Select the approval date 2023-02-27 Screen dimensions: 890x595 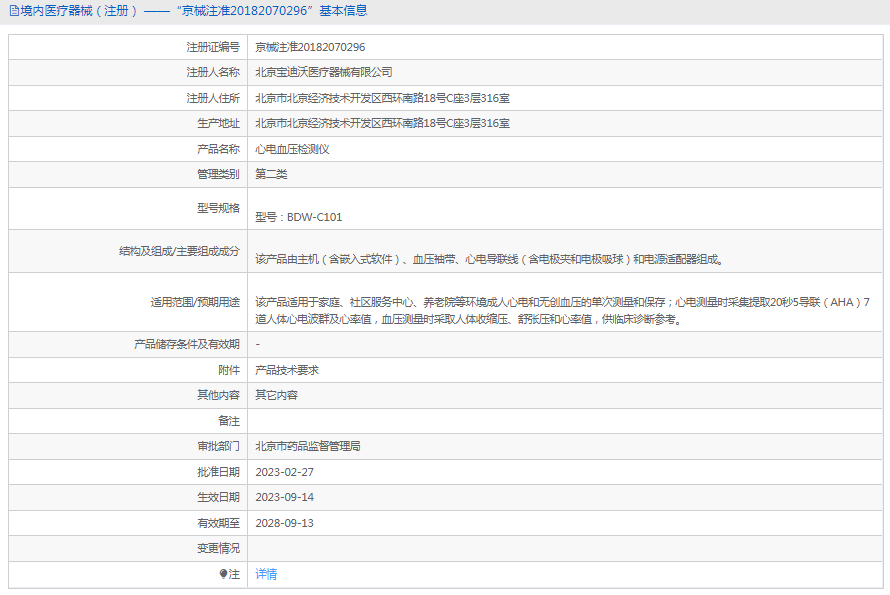coord(284,472)
